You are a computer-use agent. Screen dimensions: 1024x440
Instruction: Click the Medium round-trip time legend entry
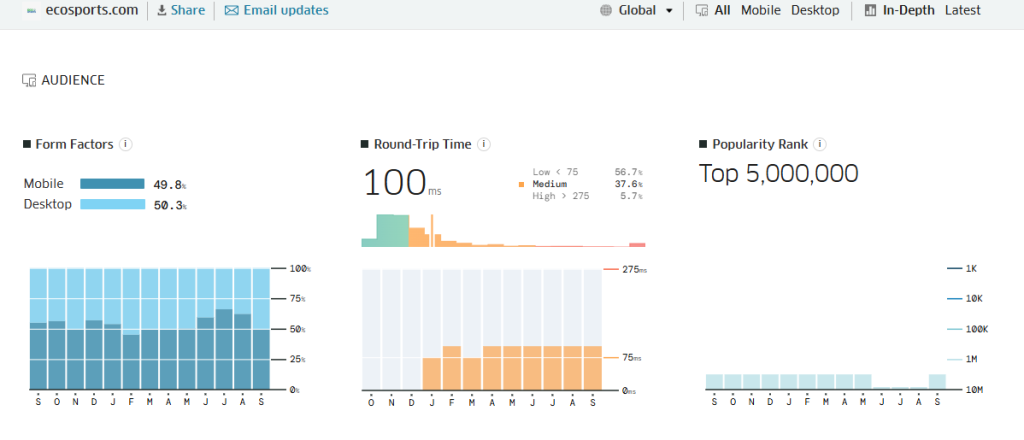[x=549, y=184]
